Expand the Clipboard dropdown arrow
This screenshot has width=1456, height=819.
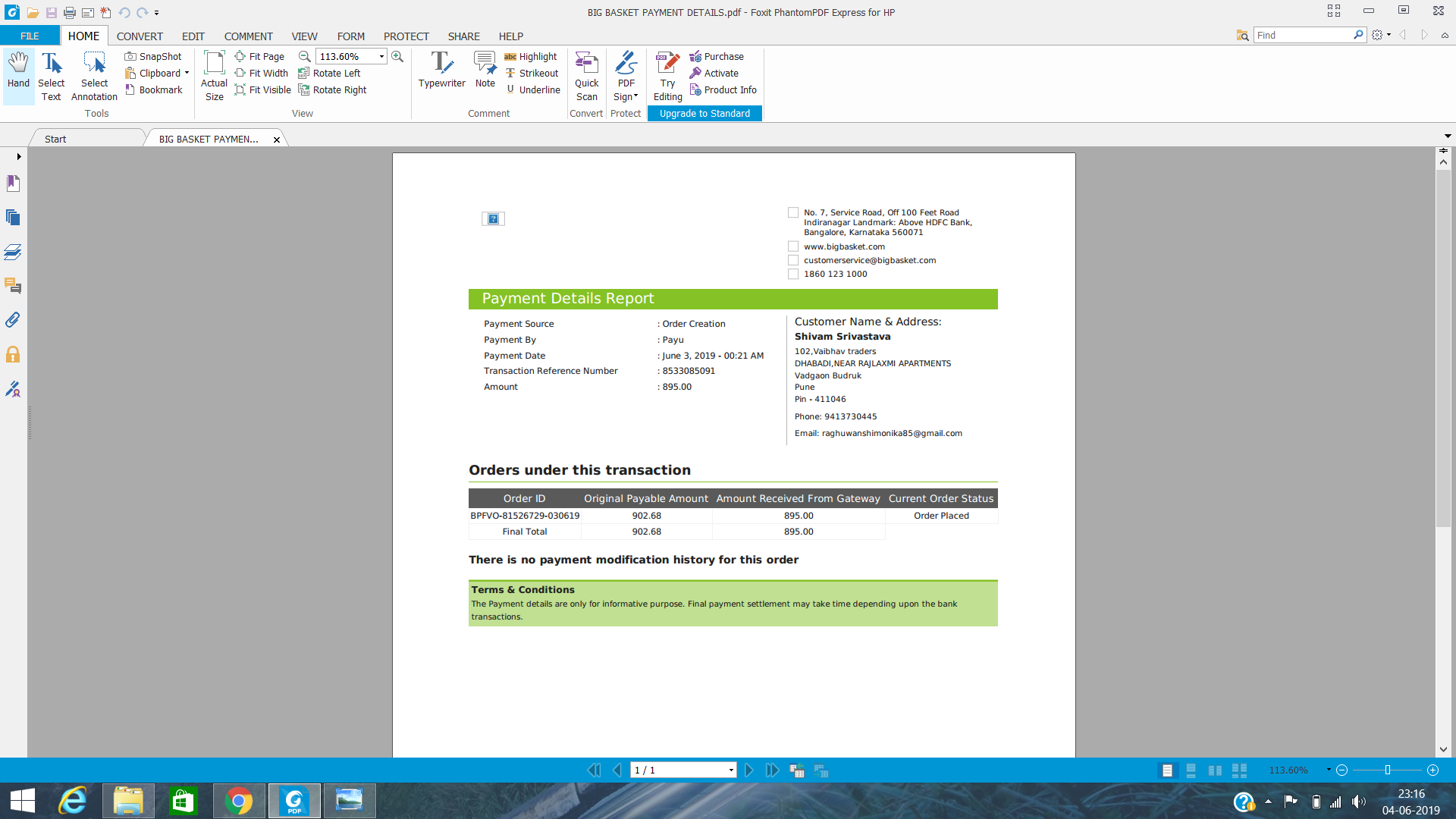187,74
